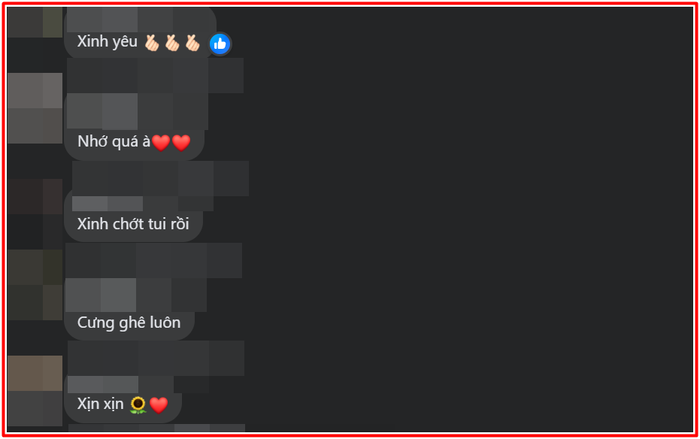This screenshot has width=700, height=439.
Task: Open the avatar beside the "Xinh yêu" comment
Action: point(35,22)
